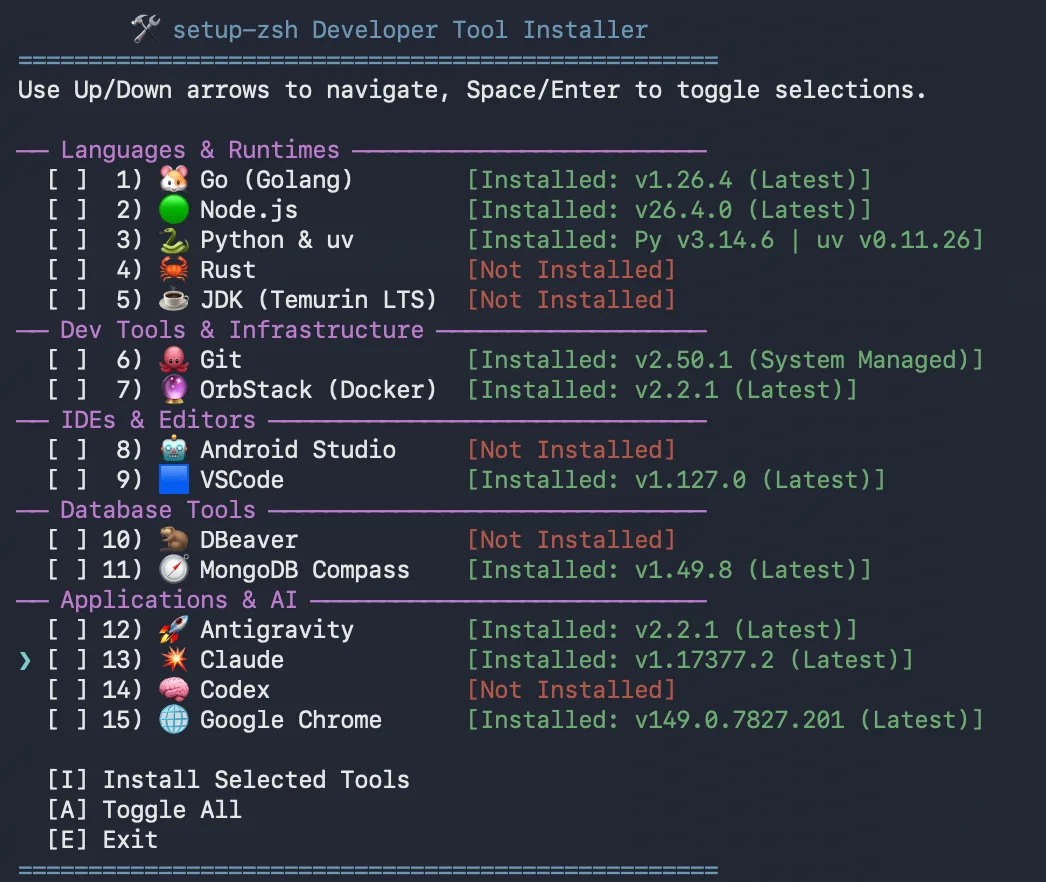
Task: Click the Antigravity rocket icon
Action: (x=173, y=630)
